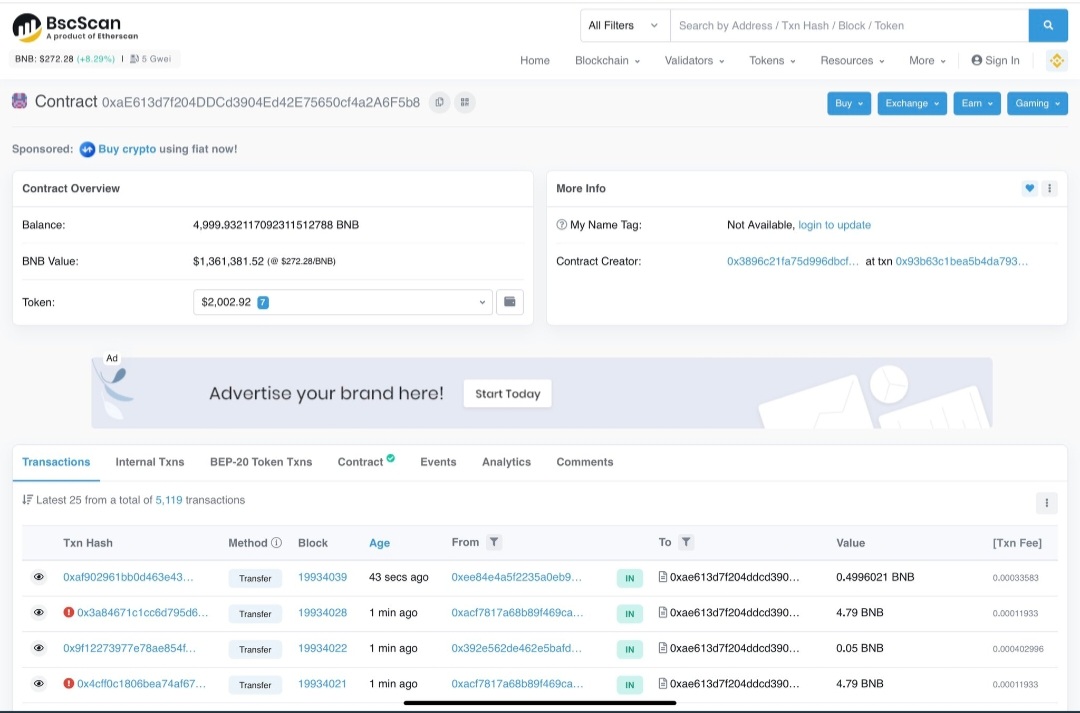The width and height of the screenshot is (1080, 713).
Task: Click the My Name Tag help icon
Action: pos(561,225)
